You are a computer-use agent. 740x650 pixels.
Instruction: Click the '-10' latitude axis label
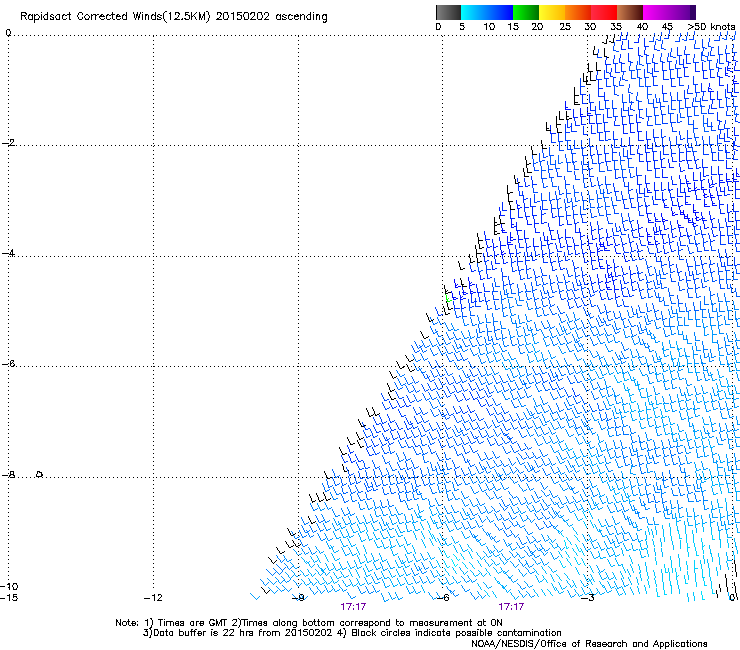click(9, 586)
